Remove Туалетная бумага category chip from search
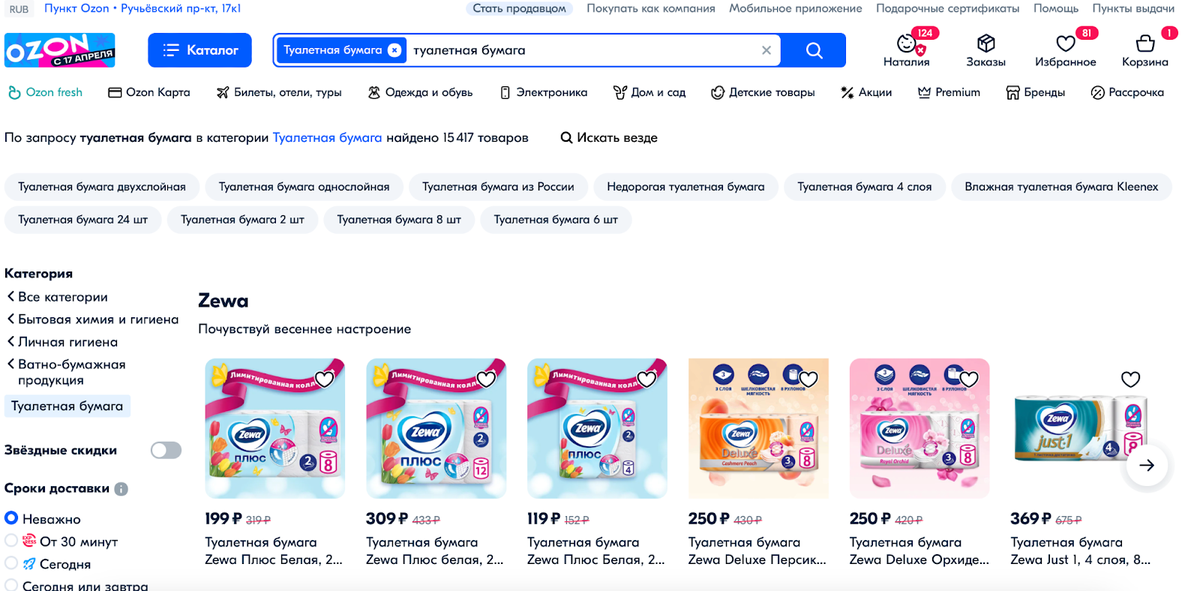Screen dimensions: 1200x591 tap(394, 50)
